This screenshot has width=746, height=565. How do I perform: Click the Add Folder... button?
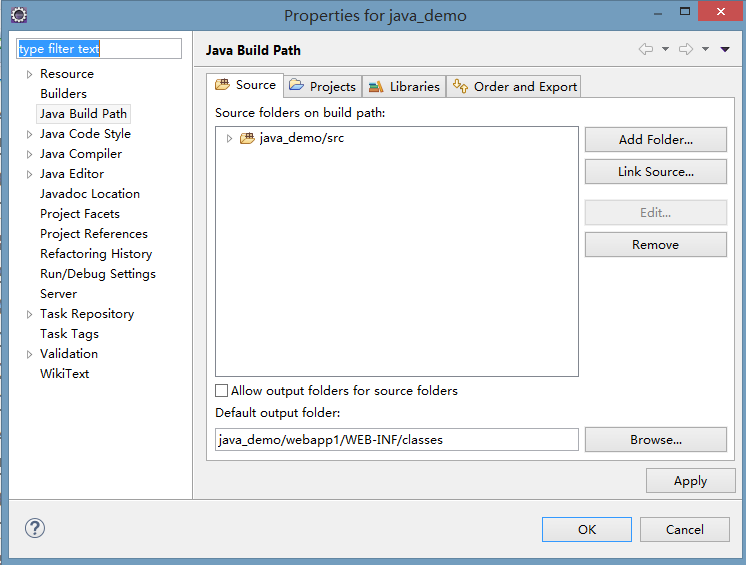(655, 140)
